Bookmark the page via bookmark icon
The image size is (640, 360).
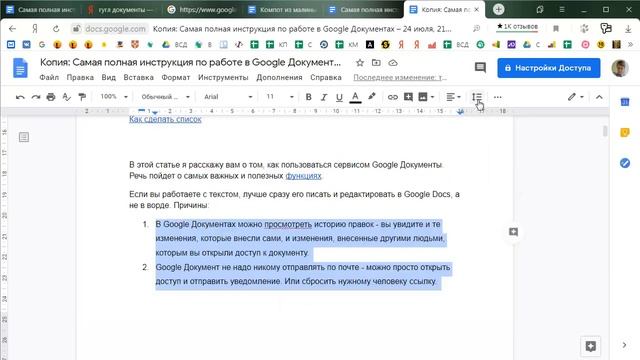(x=556, y=29)
